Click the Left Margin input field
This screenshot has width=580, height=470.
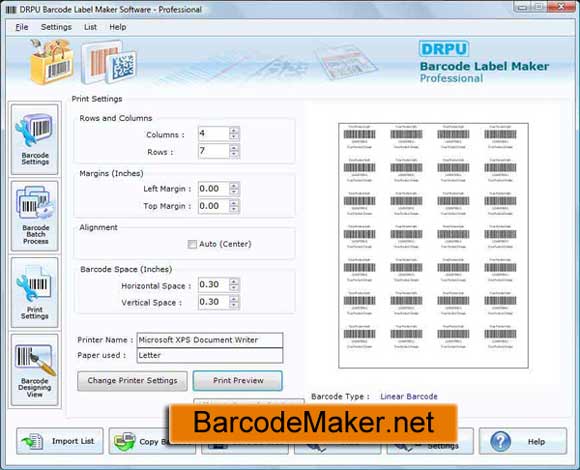[214, 189]
